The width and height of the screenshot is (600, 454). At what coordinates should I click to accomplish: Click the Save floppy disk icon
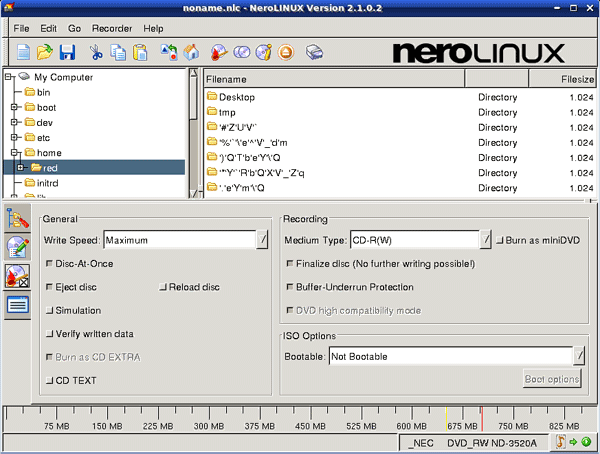(x=67, y=52)
